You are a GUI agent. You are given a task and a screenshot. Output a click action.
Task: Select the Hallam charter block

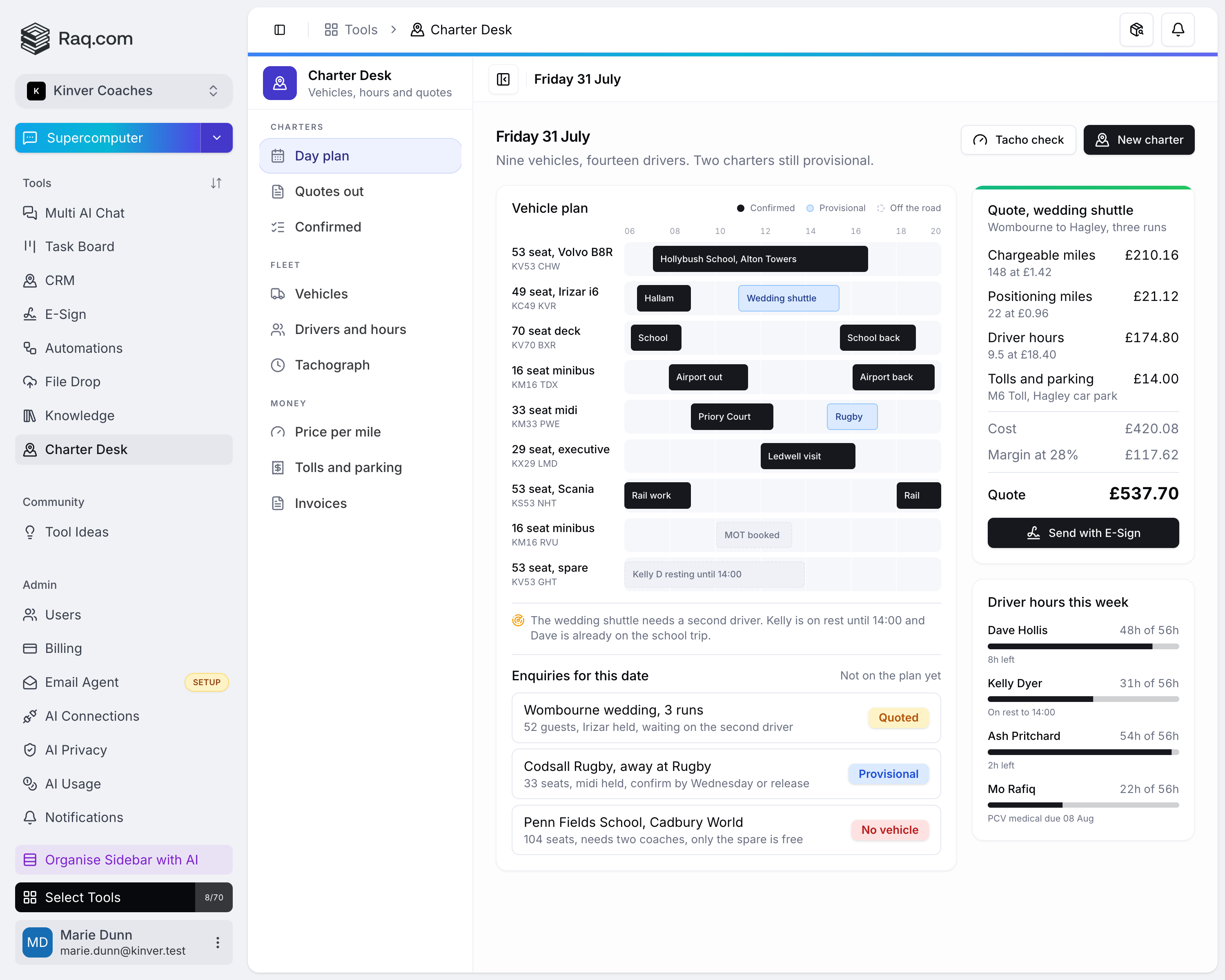coord(664,298)
